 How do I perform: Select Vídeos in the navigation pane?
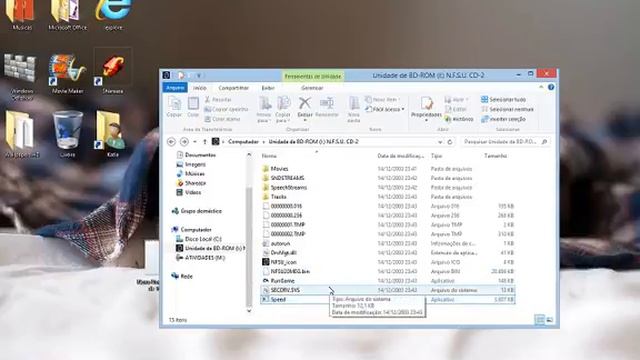tap(189, 192)
